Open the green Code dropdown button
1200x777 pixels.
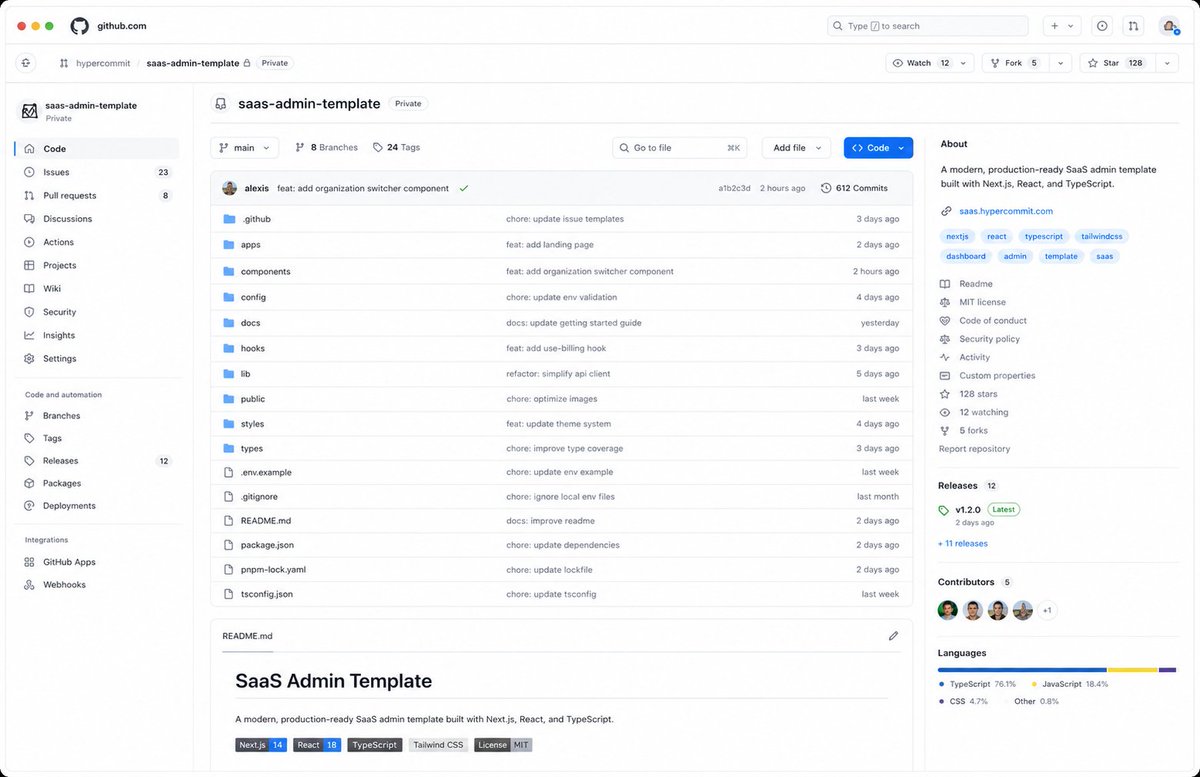pyautogui.click(x=878, y=148)
